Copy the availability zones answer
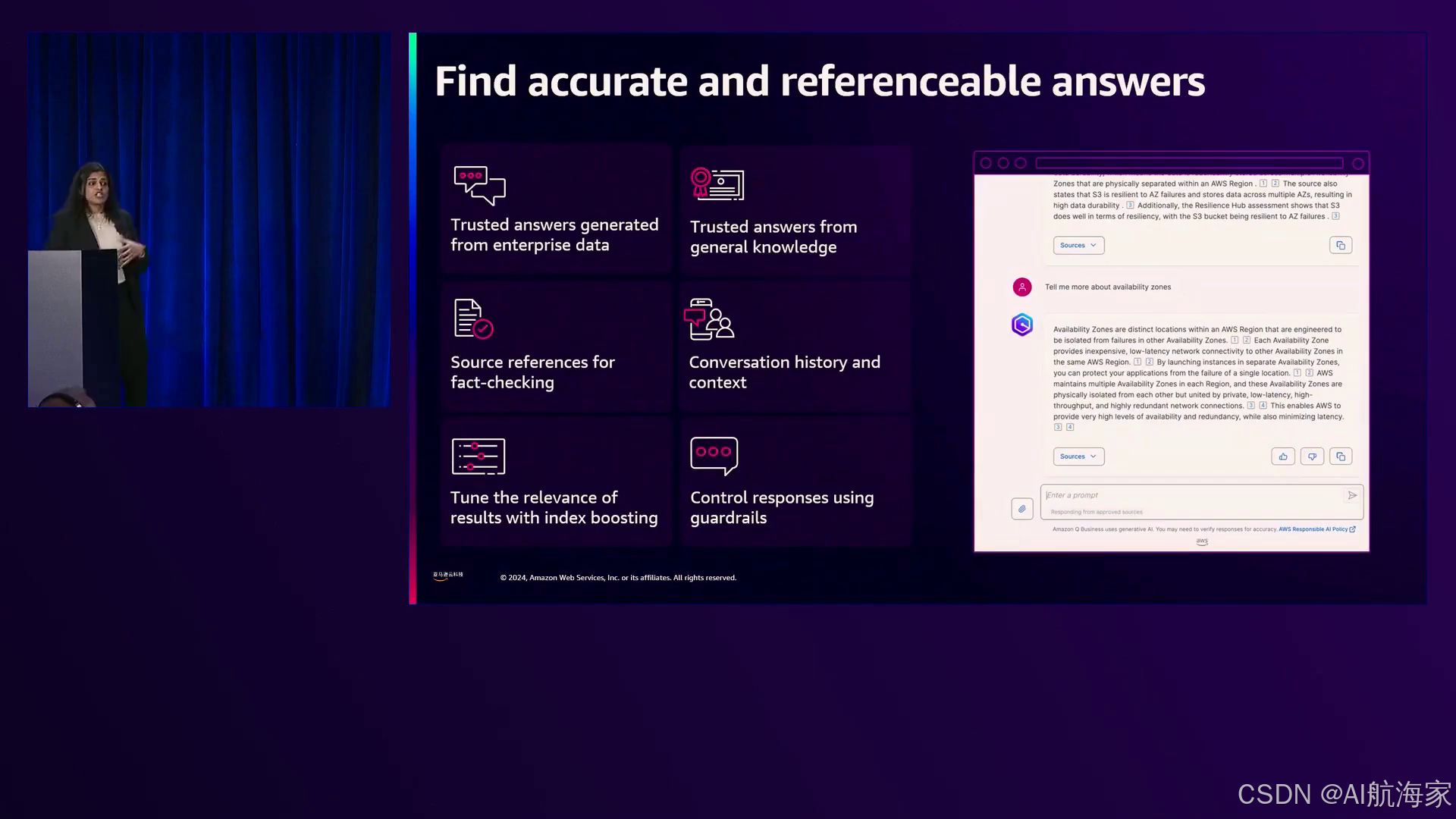 pyautogui.click(x=1341, y=457)
